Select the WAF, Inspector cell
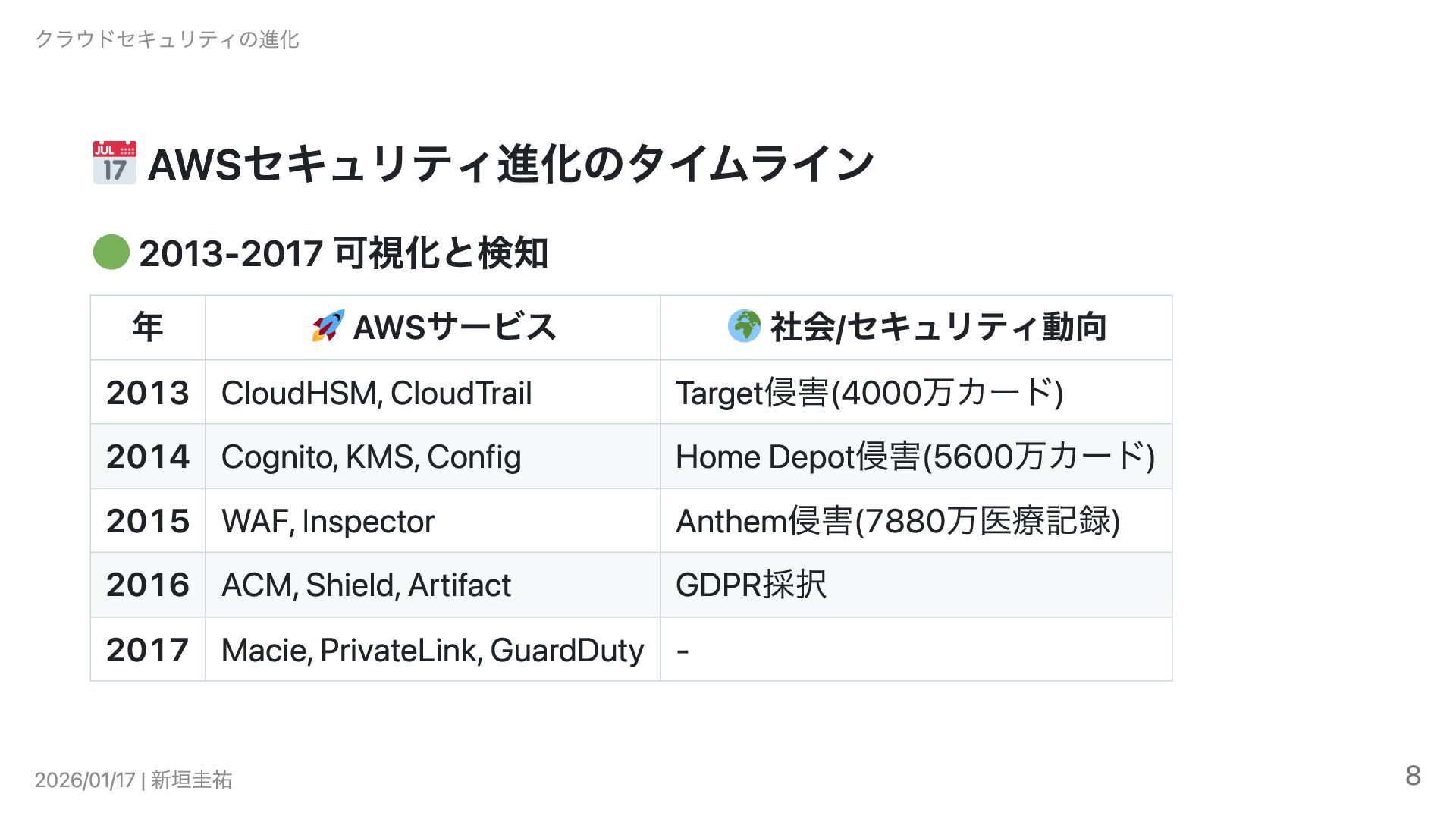 pyautogui.click(x=328, y=521)
